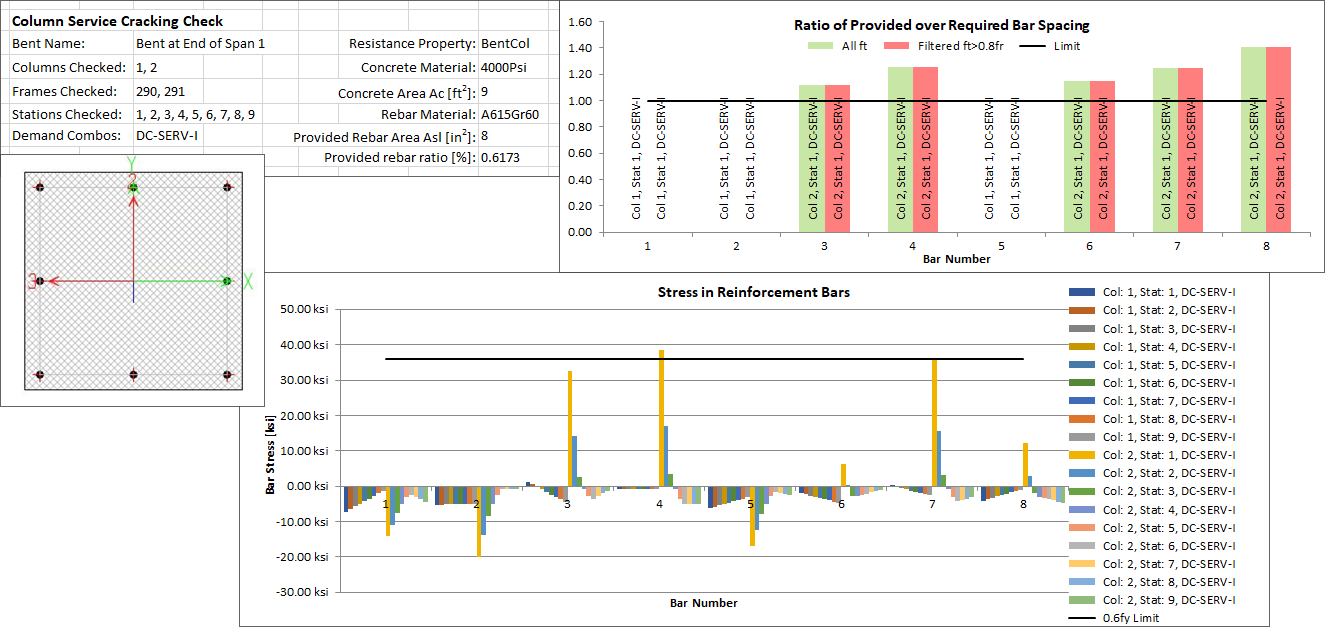The width and height of the screenshot is (1325, 627).
Task: Select the bottom-middle rebar dot in column section
Action: coord(134,375)
